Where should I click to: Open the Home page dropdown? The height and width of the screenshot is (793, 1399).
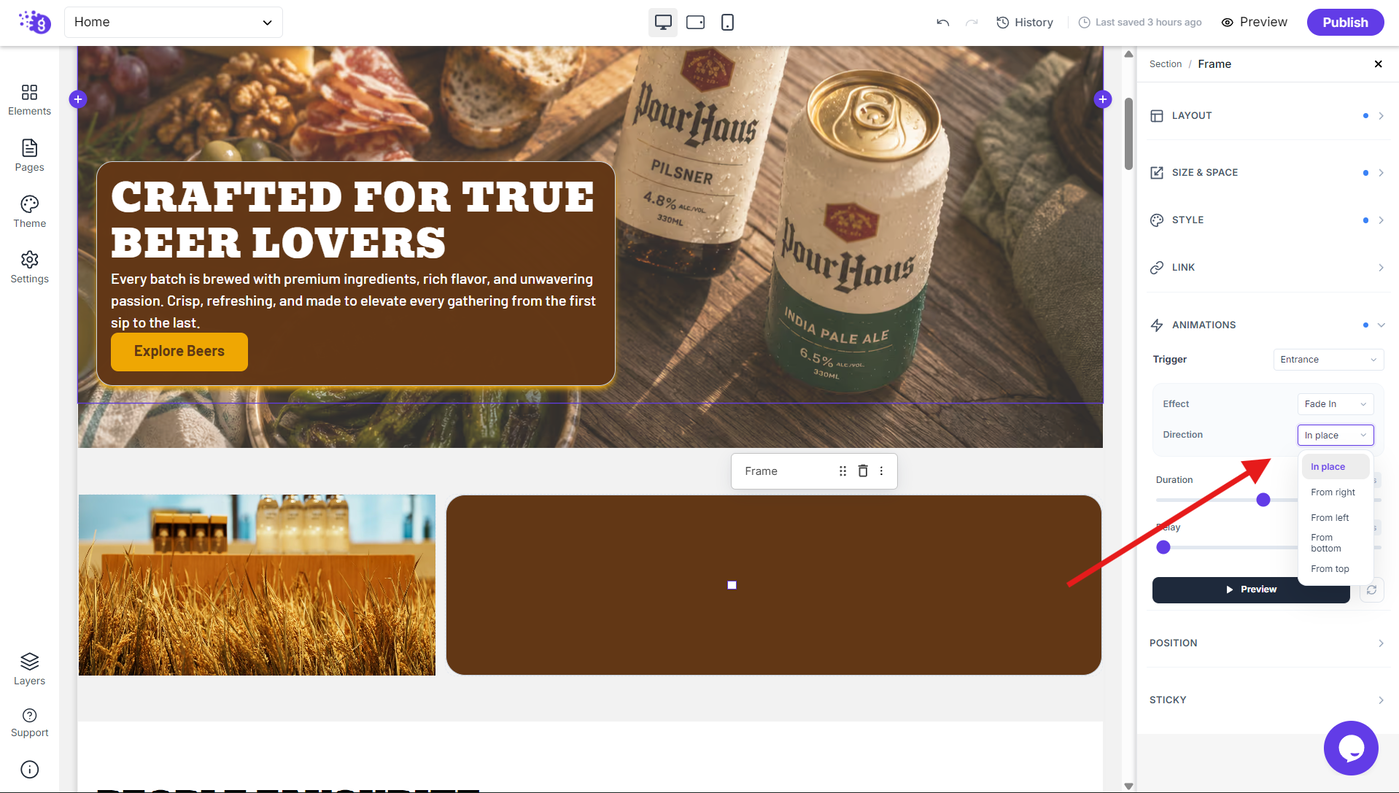173,22
